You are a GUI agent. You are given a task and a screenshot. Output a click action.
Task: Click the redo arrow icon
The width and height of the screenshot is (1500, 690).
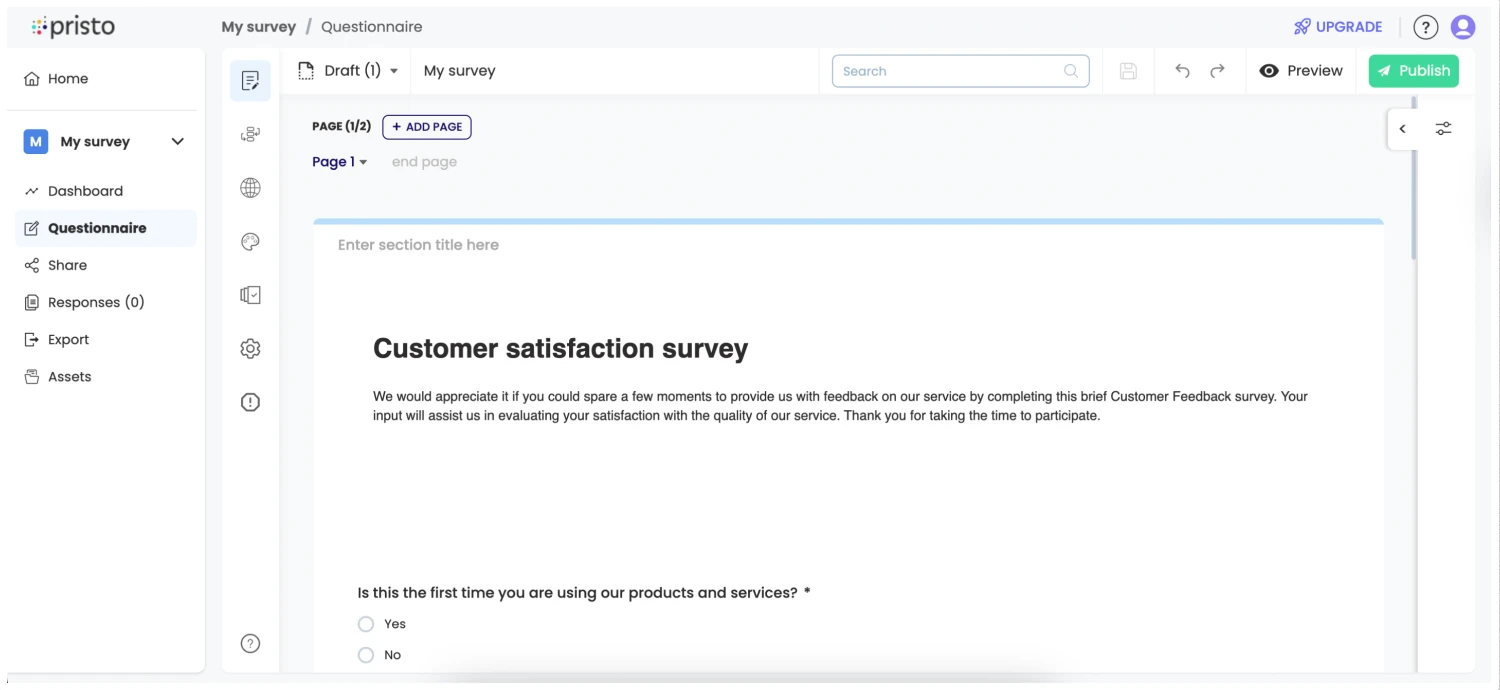coord(1217,71)
